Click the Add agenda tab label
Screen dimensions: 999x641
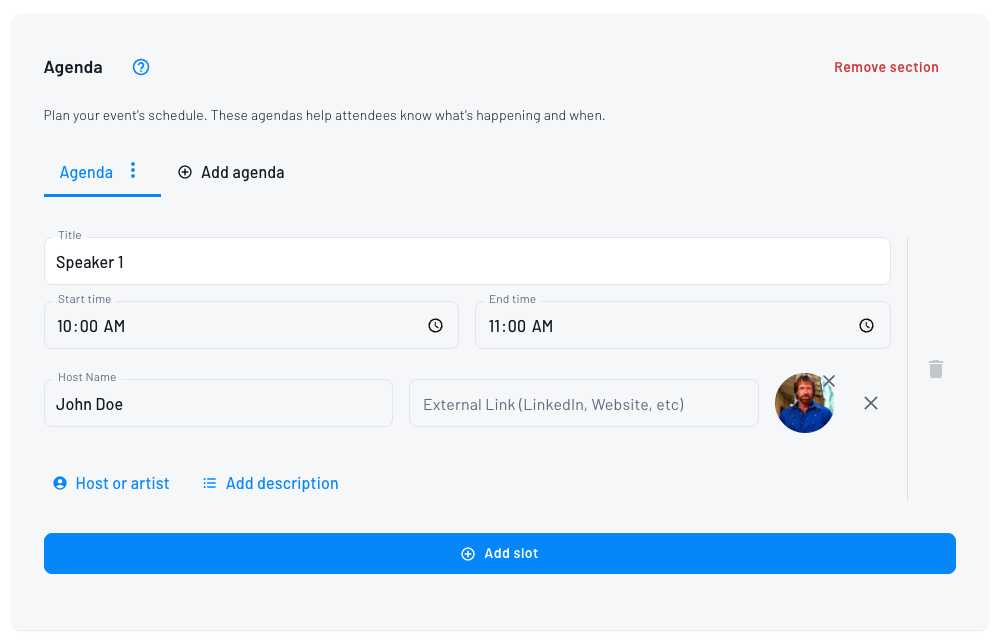pos(242,172)
